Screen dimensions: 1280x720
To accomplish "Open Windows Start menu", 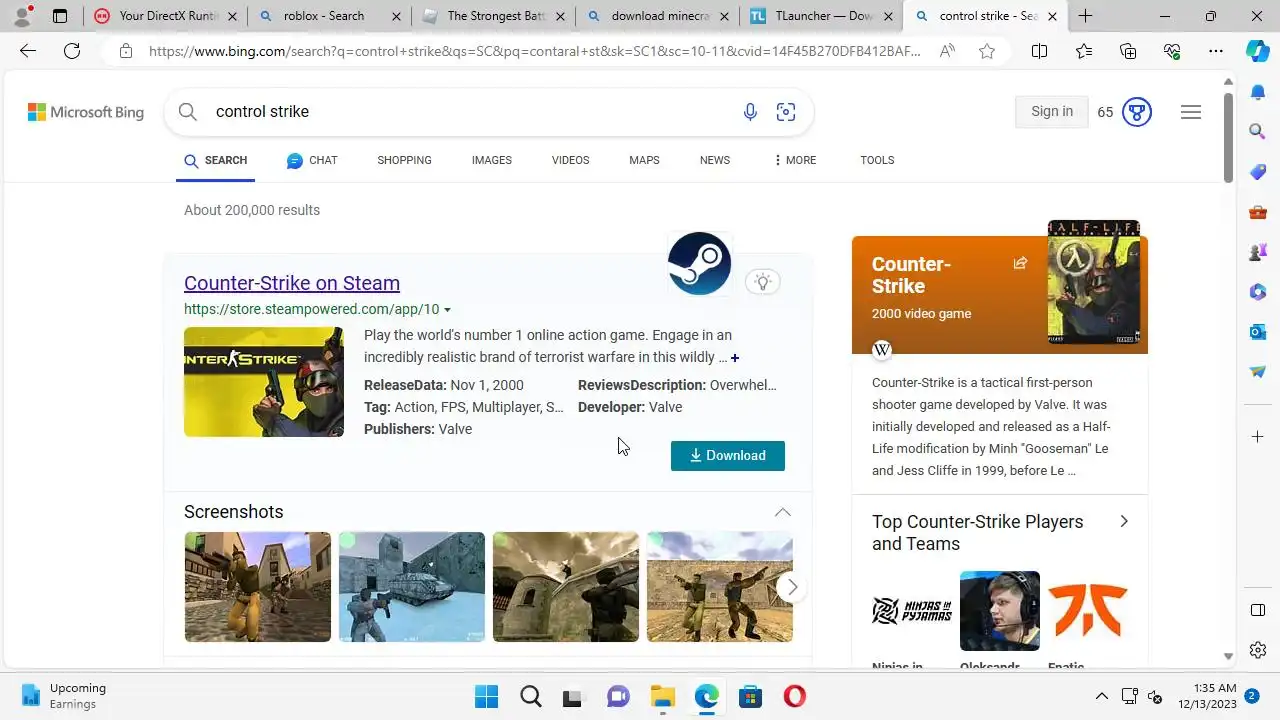I will pos(487,697).
